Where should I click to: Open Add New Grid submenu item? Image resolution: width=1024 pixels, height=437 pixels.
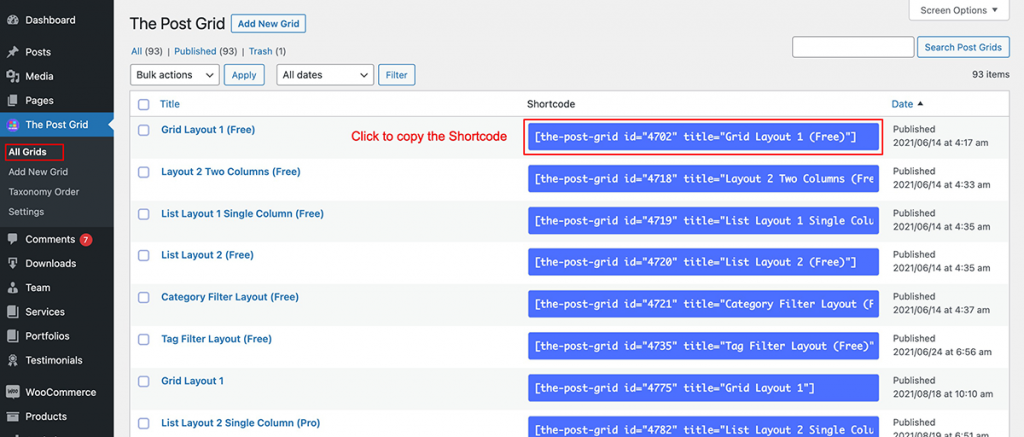pos(38,172)
